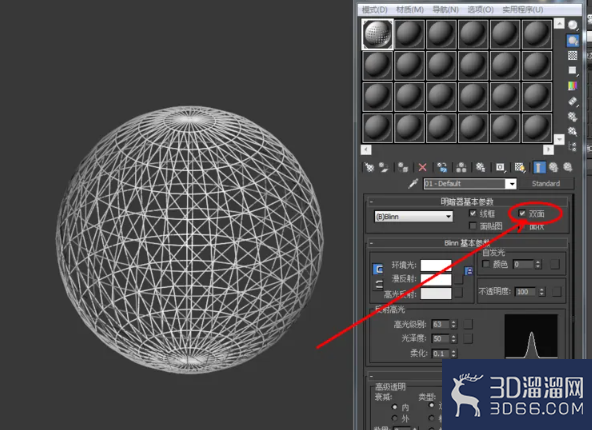Collapse the rollout below 反射高光 group

click(371, 376)
